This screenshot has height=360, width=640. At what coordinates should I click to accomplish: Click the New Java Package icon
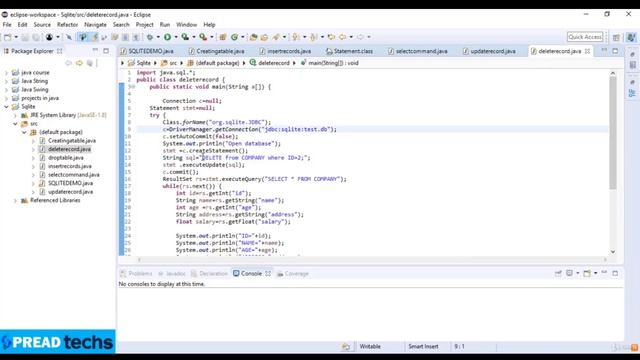pyautogui.click(x=223, y=37)
